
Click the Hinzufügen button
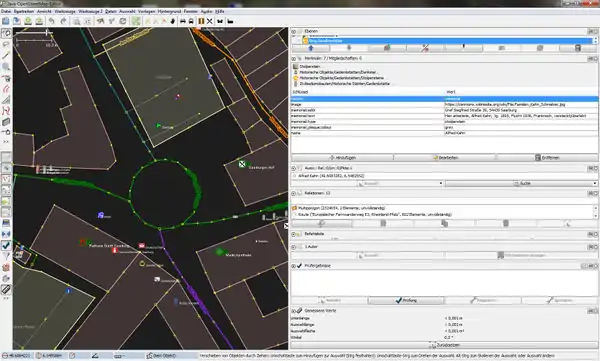(342, 158)
